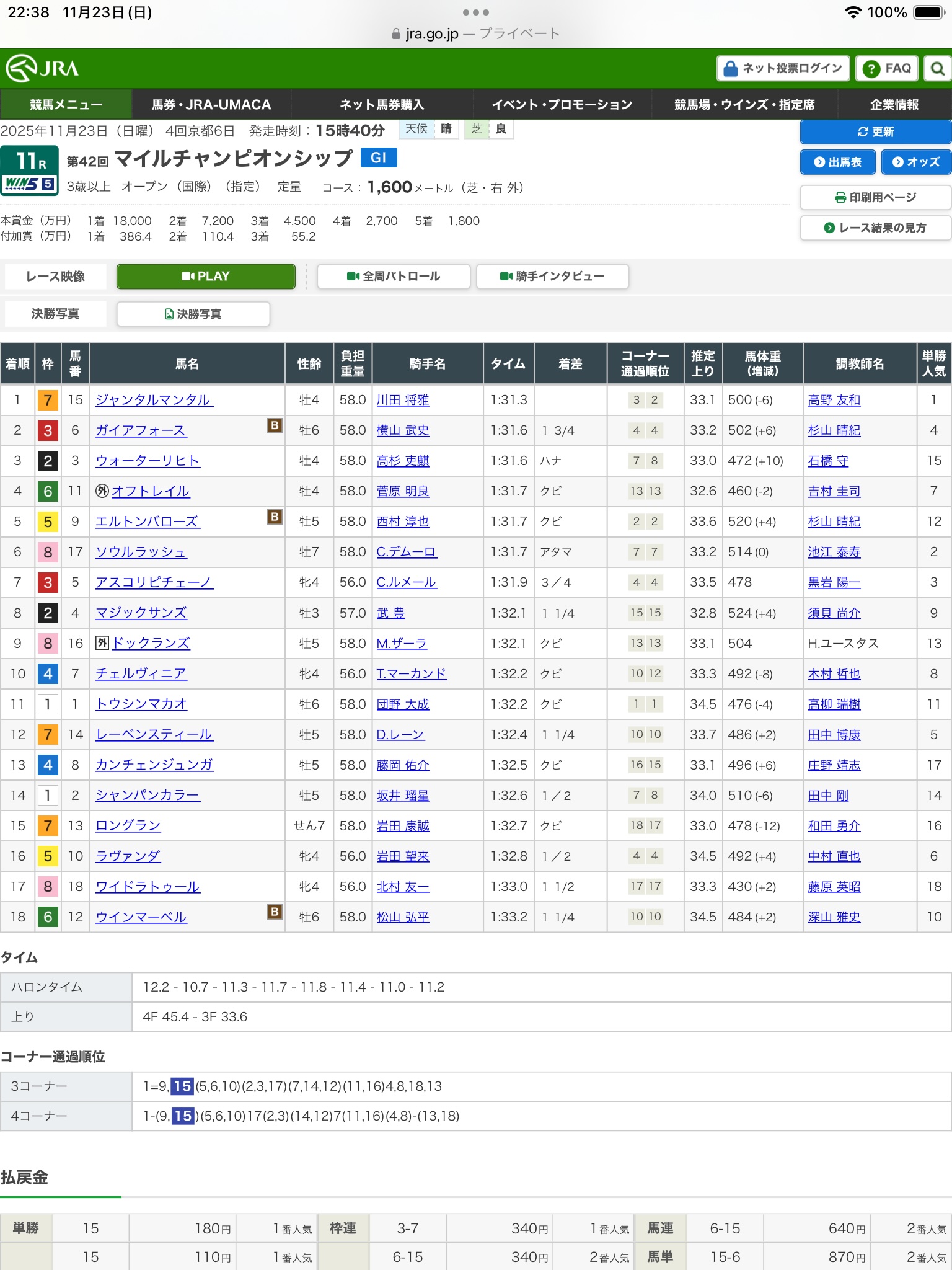The width and height of the screenshot is (952, 1270).
Task: Open the 全周パトロール video
Action: (x=394, y=277)
